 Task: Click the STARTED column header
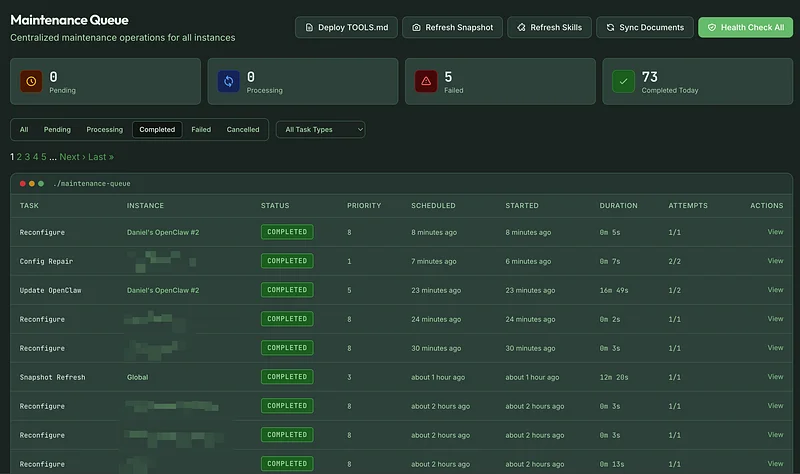click(522, 206)
